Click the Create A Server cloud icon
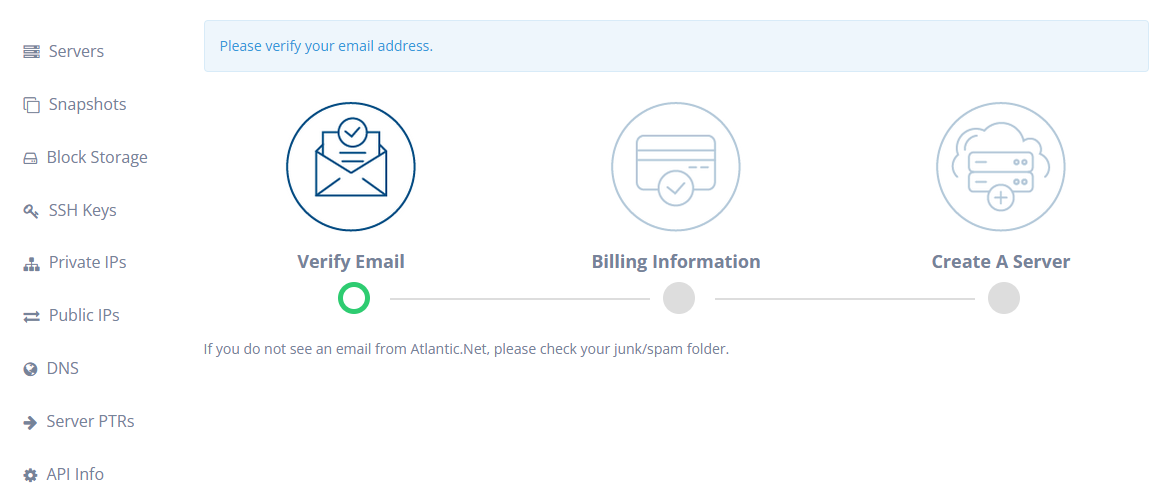This screenshot has width=1158, height=492. (1001, 167)
